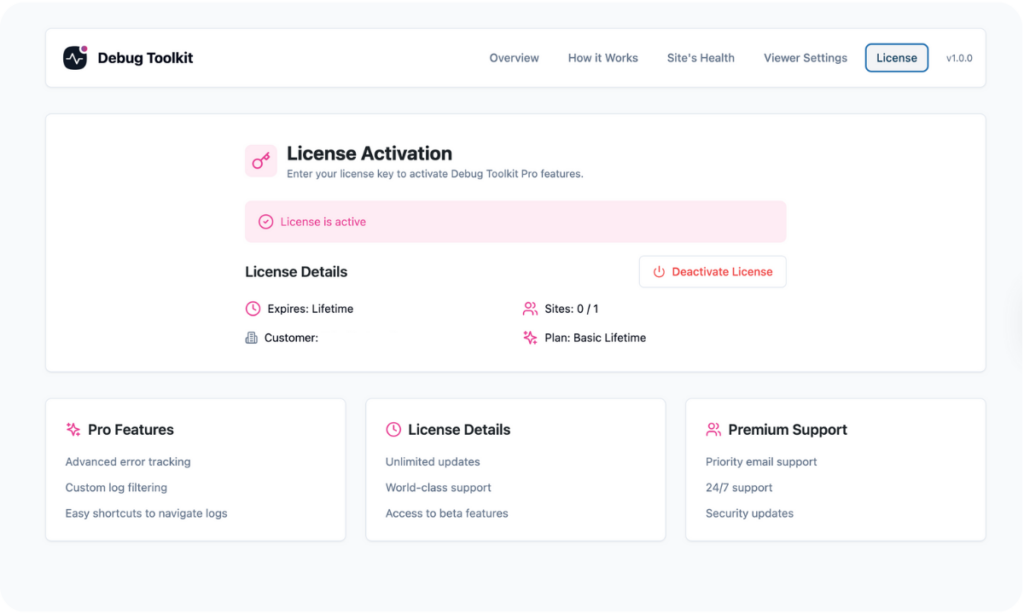Select the key icon beside License Activation
Image resolution: width=1024 pixels, height=614 pixels.
coord(260,160)
